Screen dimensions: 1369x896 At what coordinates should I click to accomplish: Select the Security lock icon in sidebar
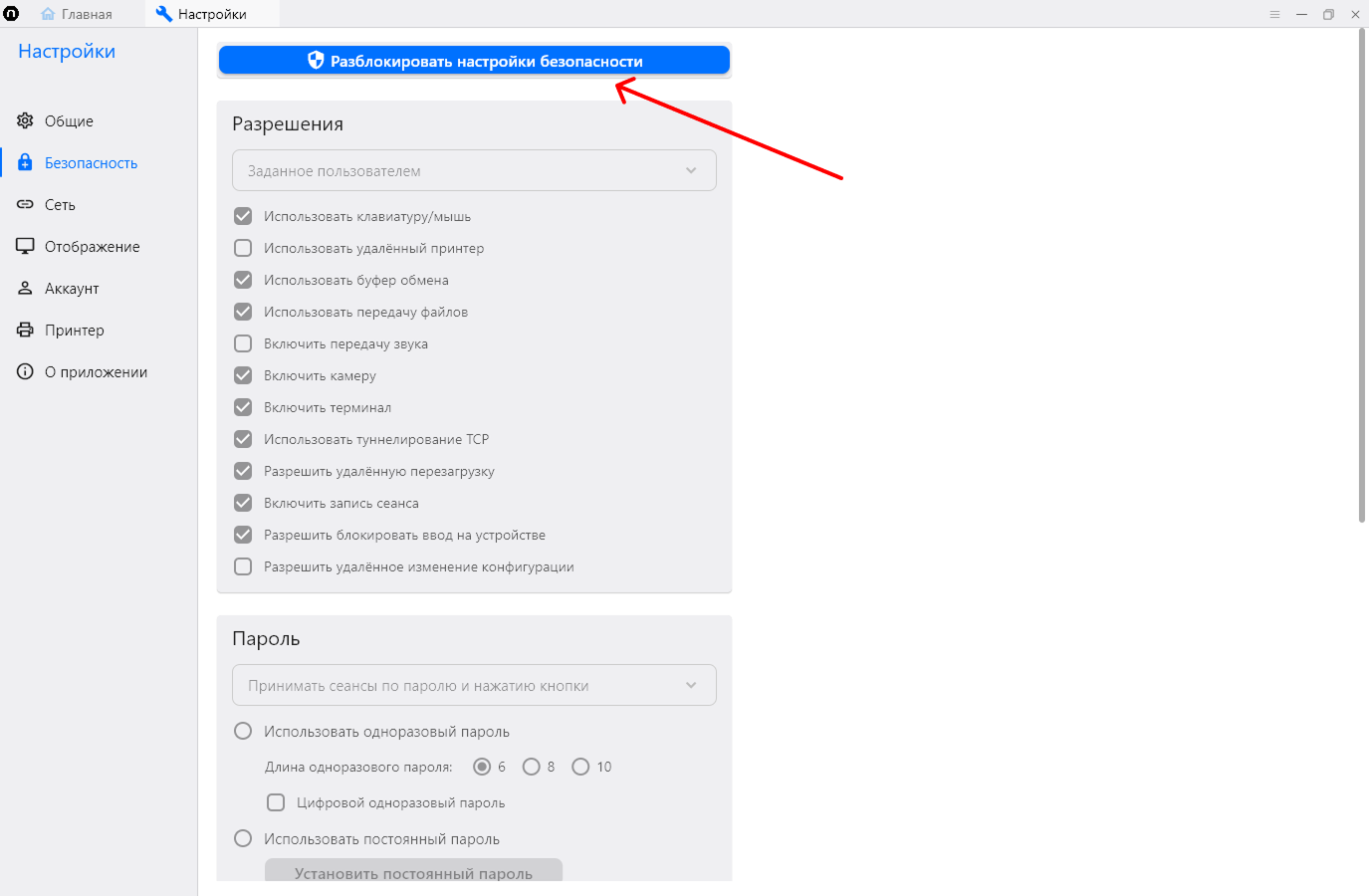[25, 162]
